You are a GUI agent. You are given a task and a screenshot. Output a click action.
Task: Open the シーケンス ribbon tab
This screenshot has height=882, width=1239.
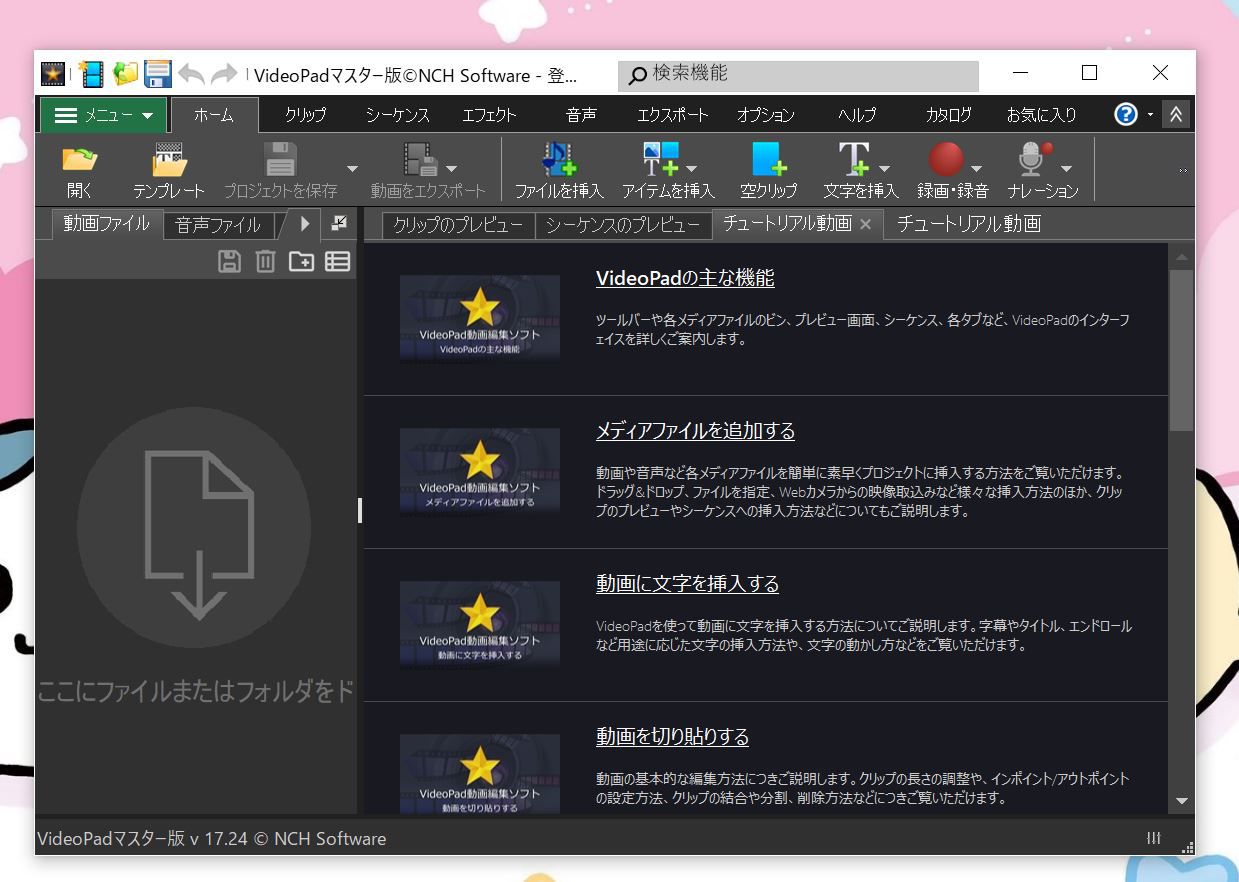pyautogui.click(x=397, y=115)
